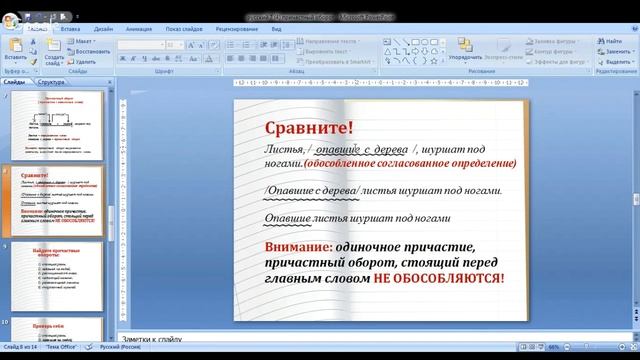Save via Quick Access toolbar icon
The width and height of the screenshot is (640, 360).
coord(28,17)
